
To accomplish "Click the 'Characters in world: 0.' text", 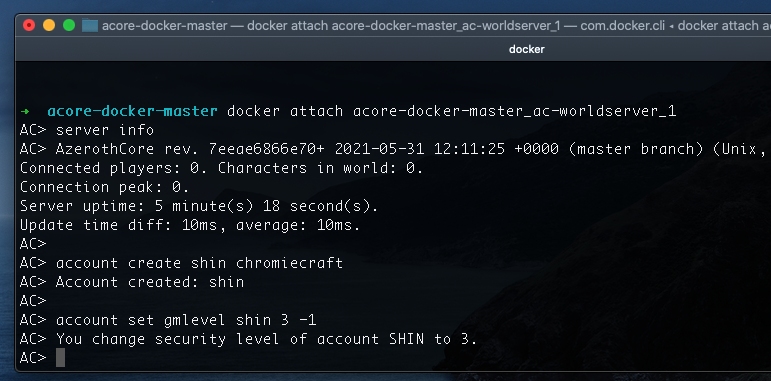I will click(x=321, y=168).
